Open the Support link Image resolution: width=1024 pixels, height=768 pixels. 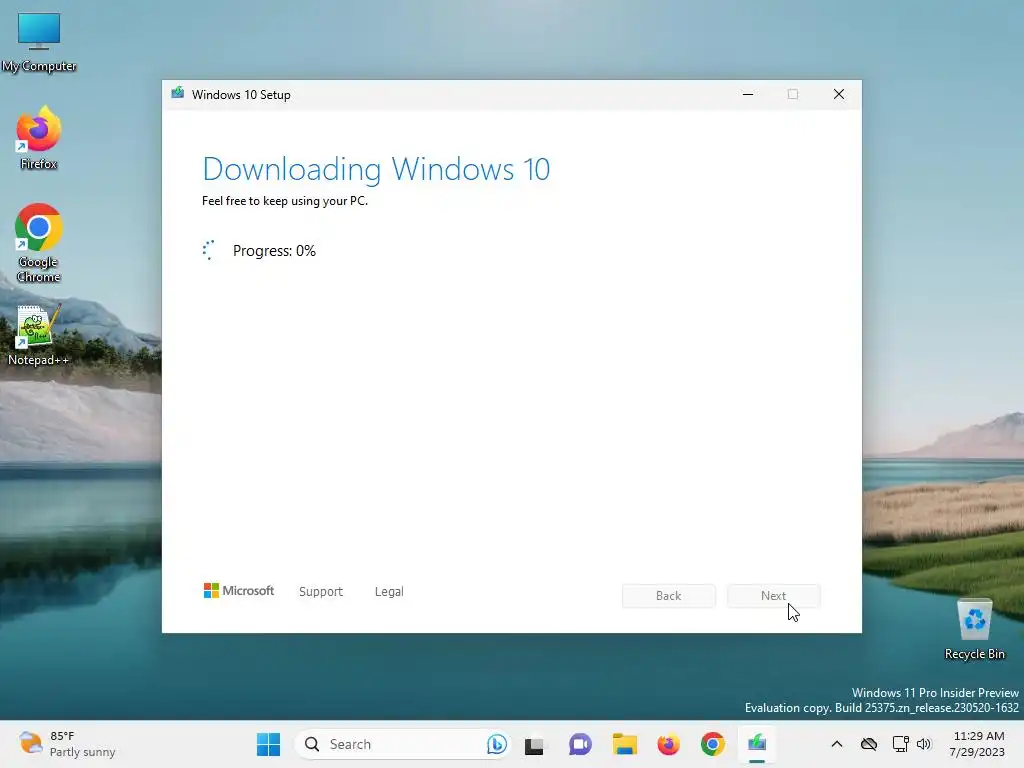(x=321, y=592)
